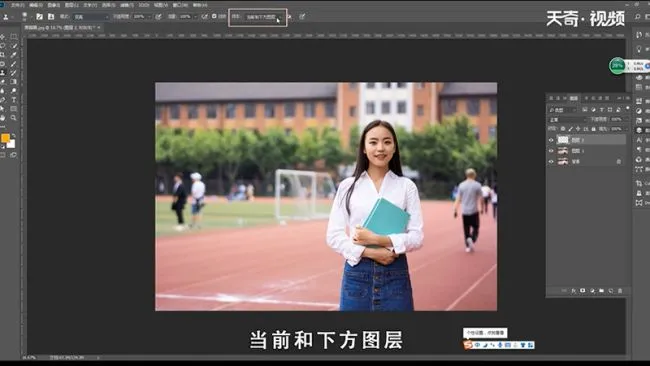Swap foreground and background colors
Screen dimensions: 650x366
14,136
